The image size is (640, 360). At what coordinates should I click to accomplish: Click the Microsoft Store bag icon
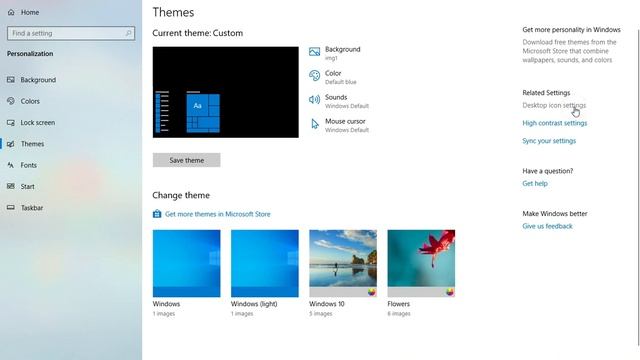point(157,214)
